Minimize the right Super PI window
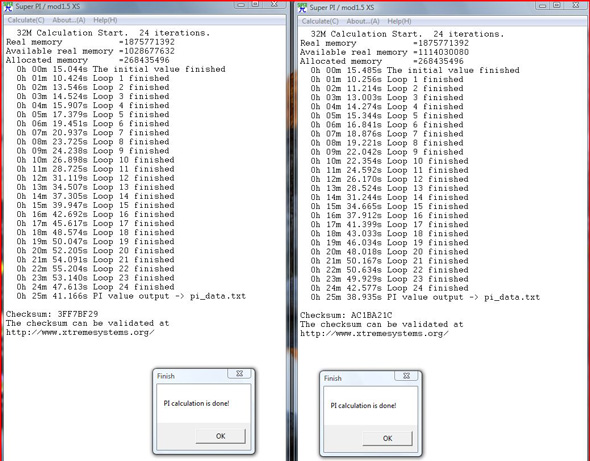This screenshot has width=590, height=461. (543, 6)
